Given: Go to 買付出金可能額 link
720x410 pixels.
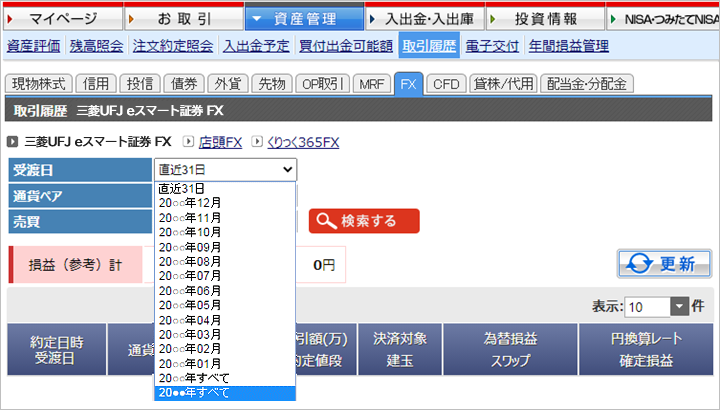Looking at the screenshot, I should point(346,46).
